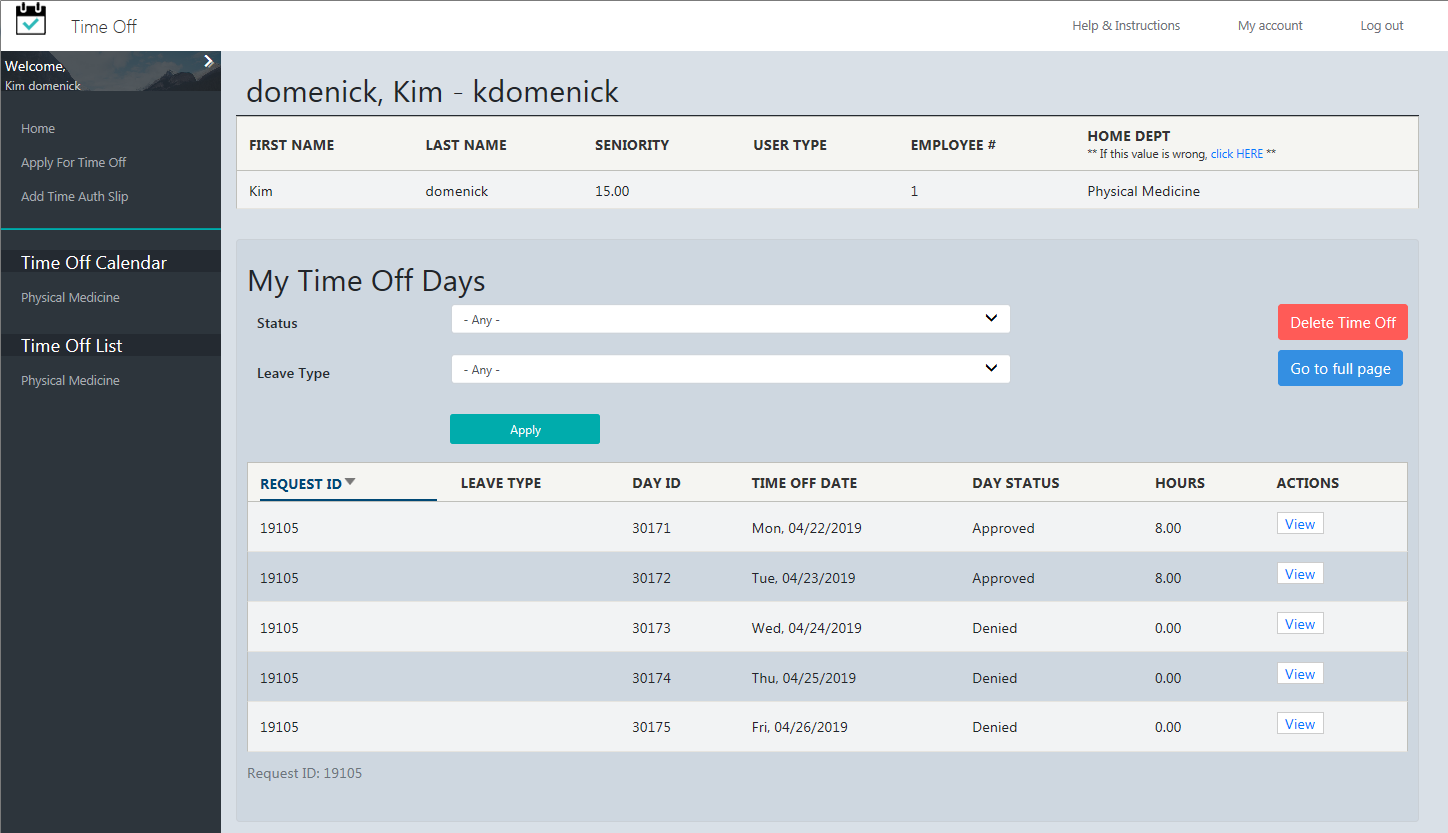Log out of the application
The height and width of the screenshot is (833, 1448).
pyautogui.click(x=1381, y=25)
